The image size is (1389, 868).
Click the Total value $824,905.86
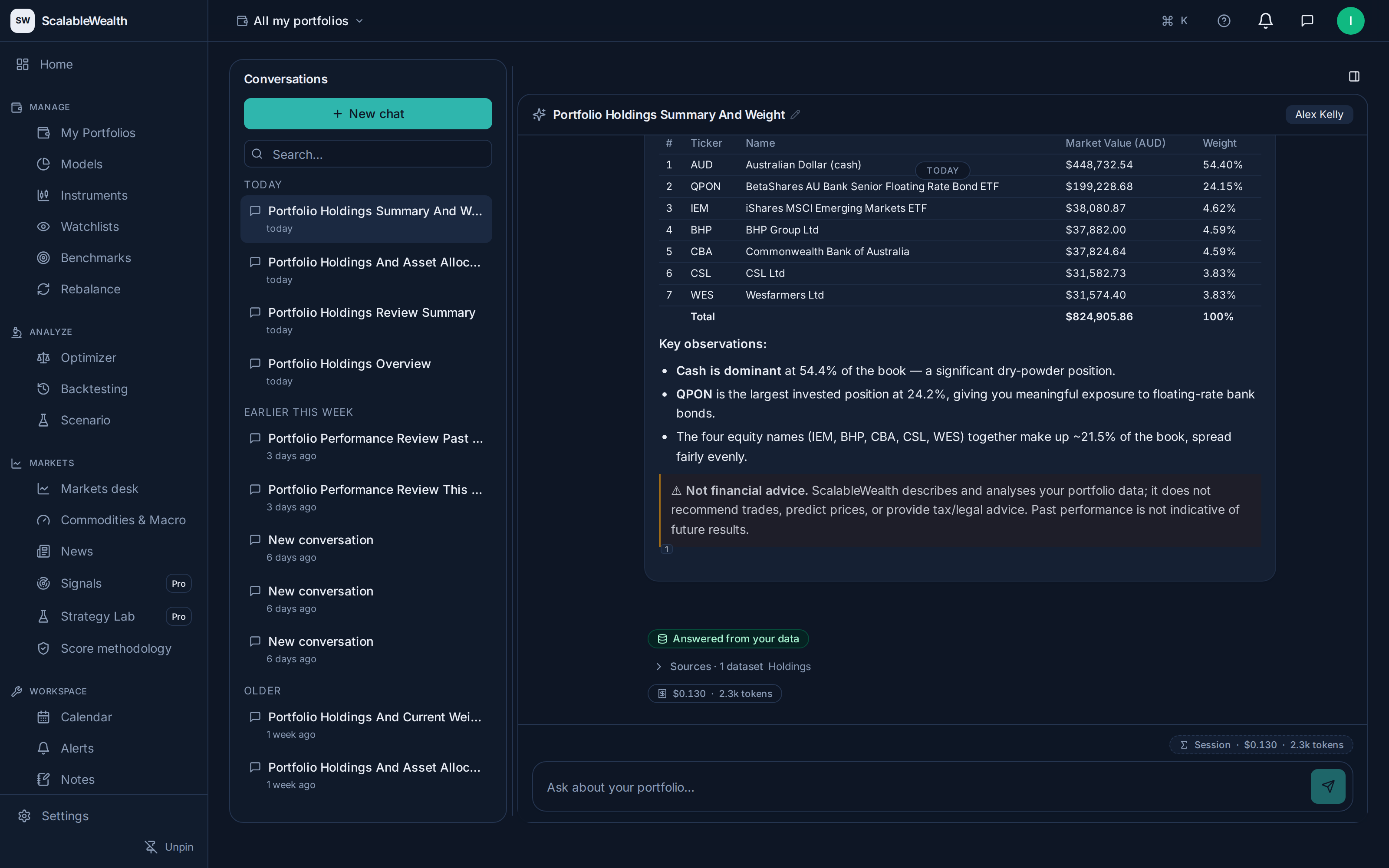[x=1099, y=316]
